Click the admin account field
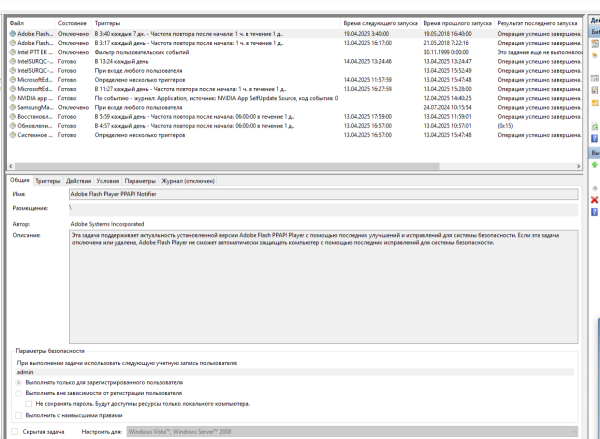Image resolution: width=600 pixels, height=439 pixels. pos(295,372)
